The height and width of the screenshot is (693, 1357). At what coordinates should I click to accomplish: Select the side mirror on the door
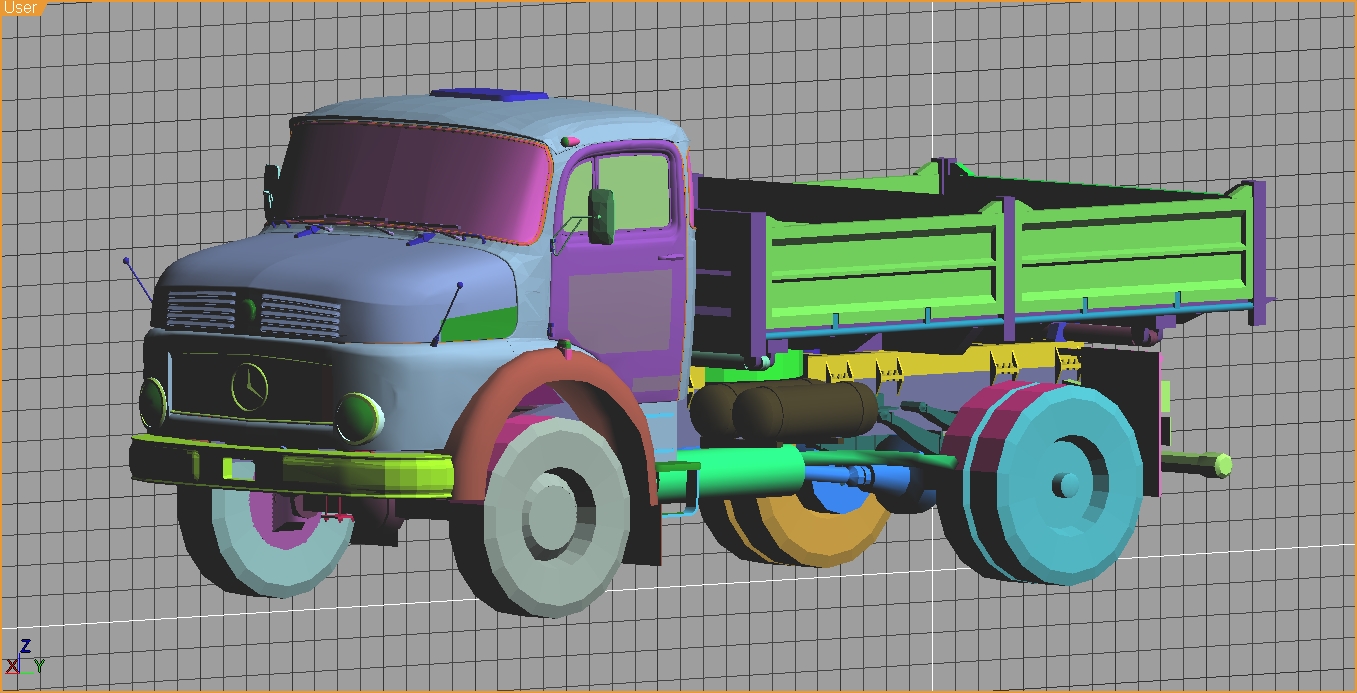click(600, 215)
